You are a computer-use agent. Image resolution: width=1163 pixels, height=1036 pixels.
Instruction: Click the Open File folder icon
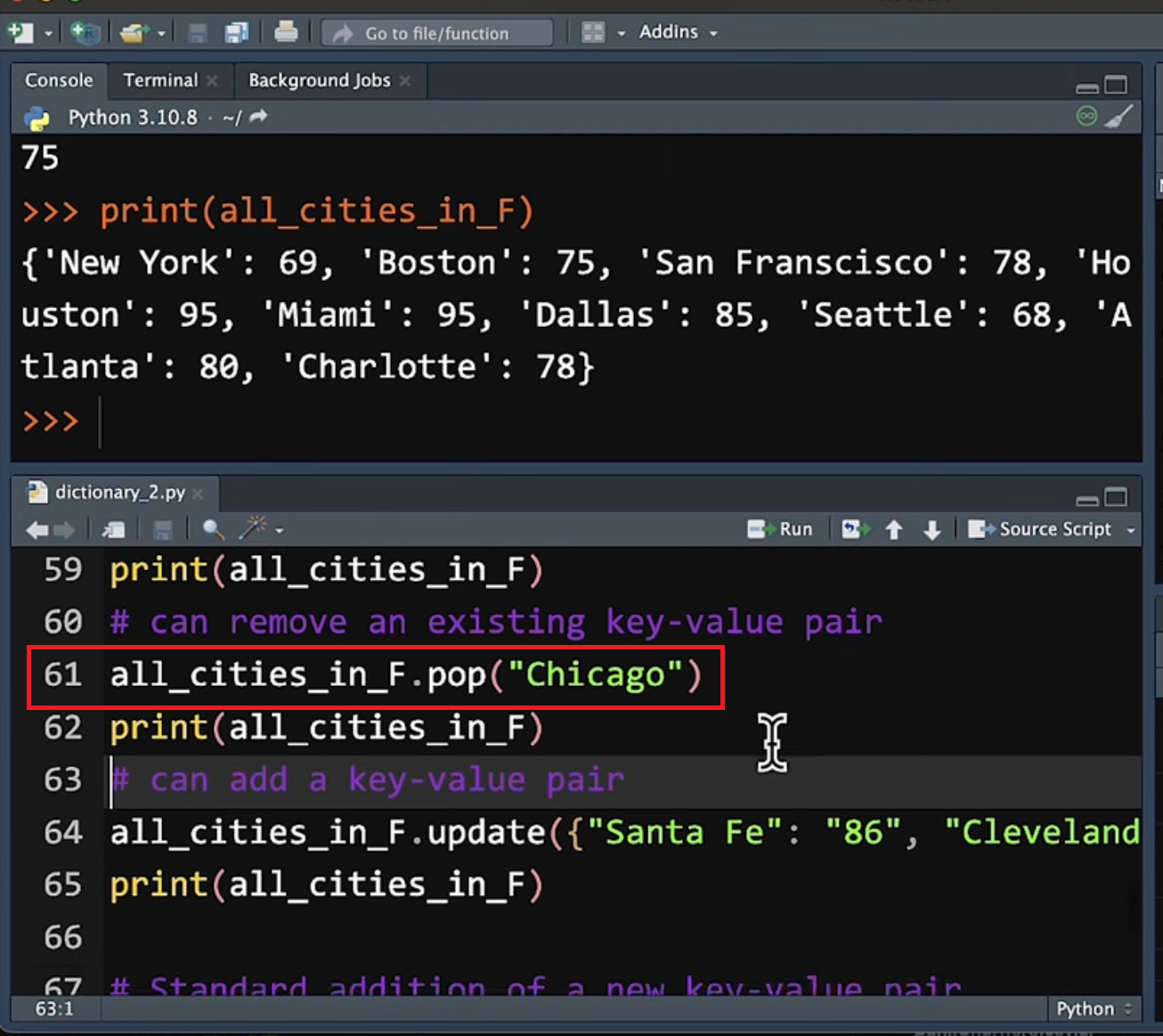(x=133, y=33)
